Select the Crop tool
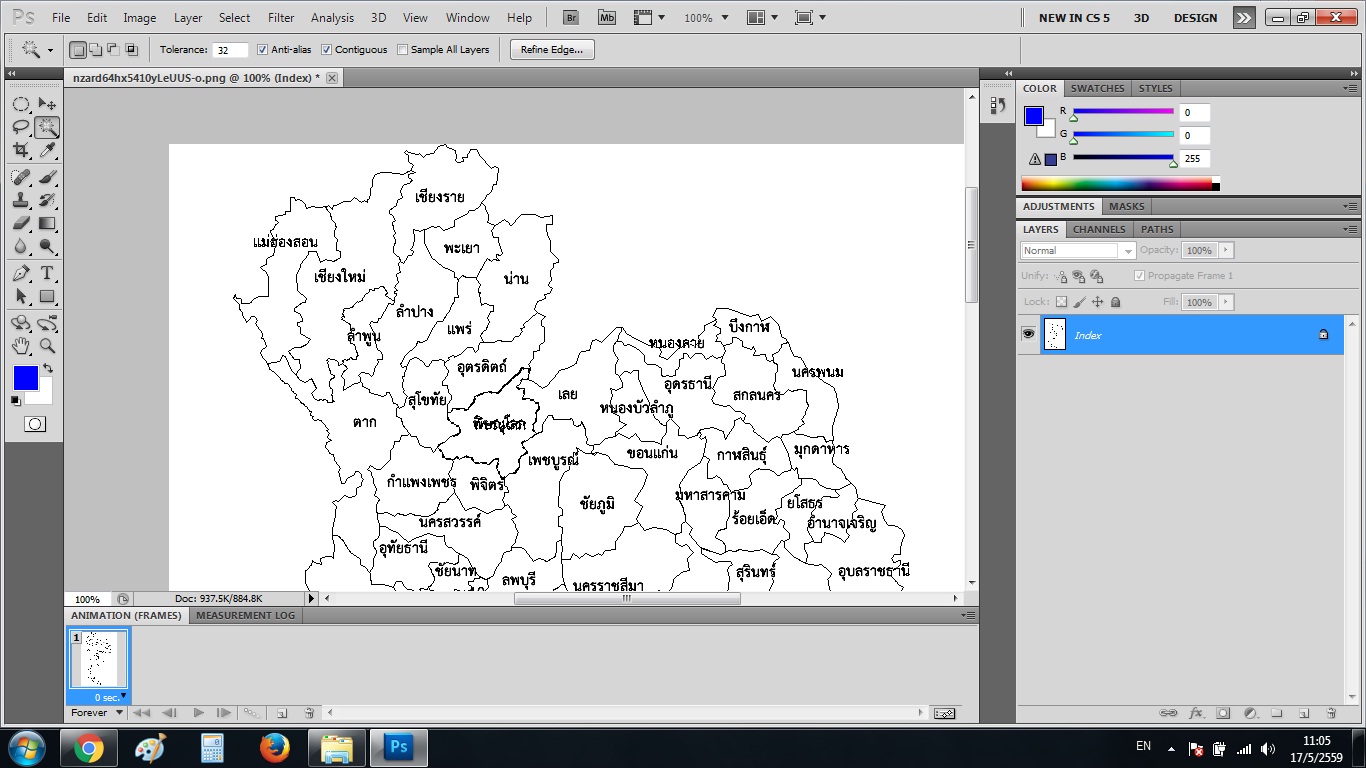 click(x=20, y=150)
